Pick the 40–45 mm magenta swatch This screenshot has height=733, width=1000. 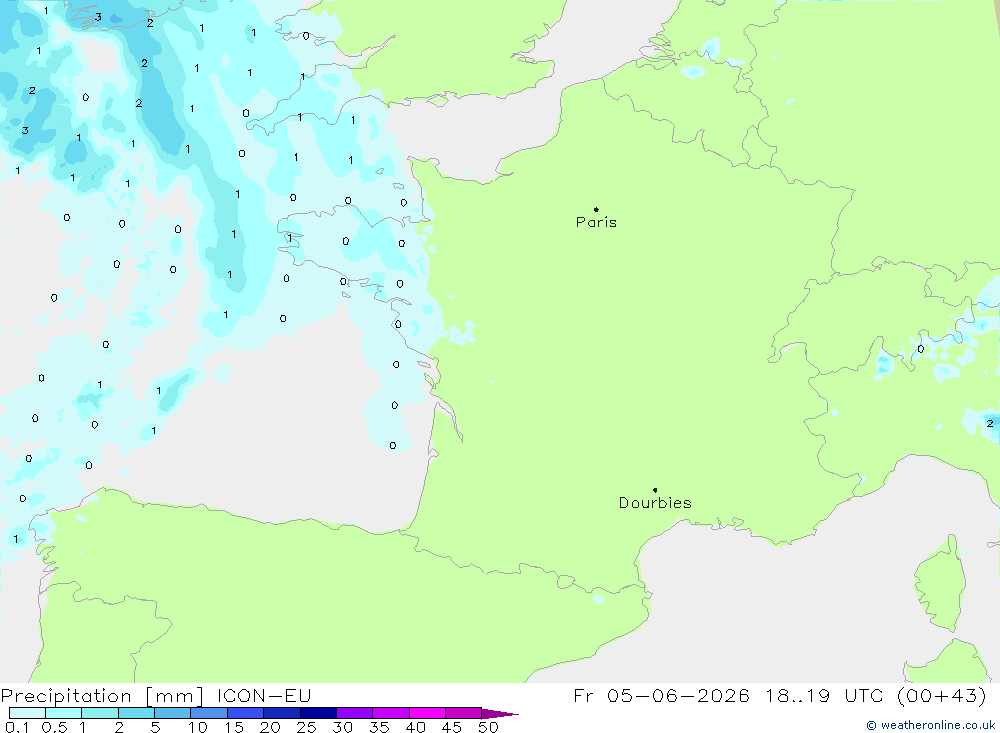click(427, 713)
